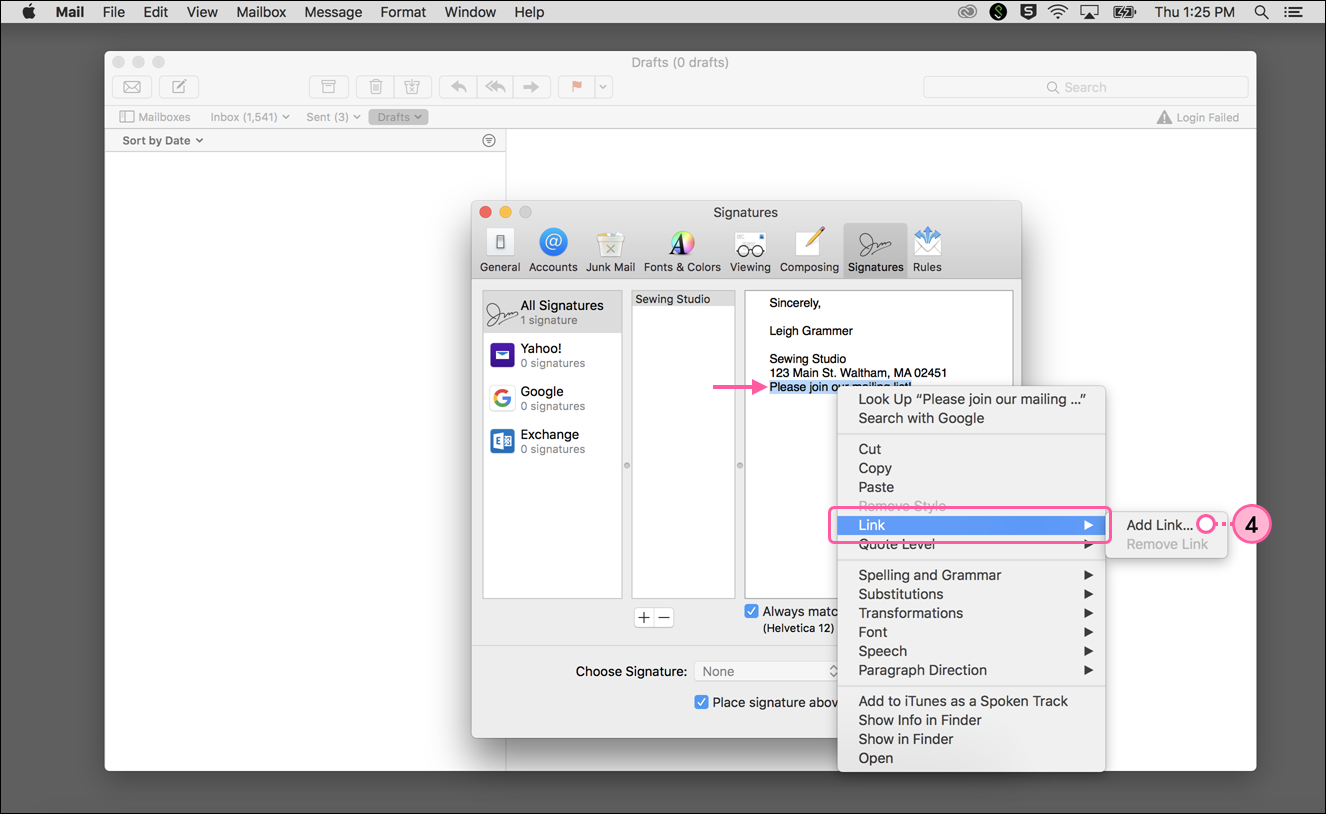
Task: Open Composing preferences pane
Action: pyautogui.click(x=809, y=250)
